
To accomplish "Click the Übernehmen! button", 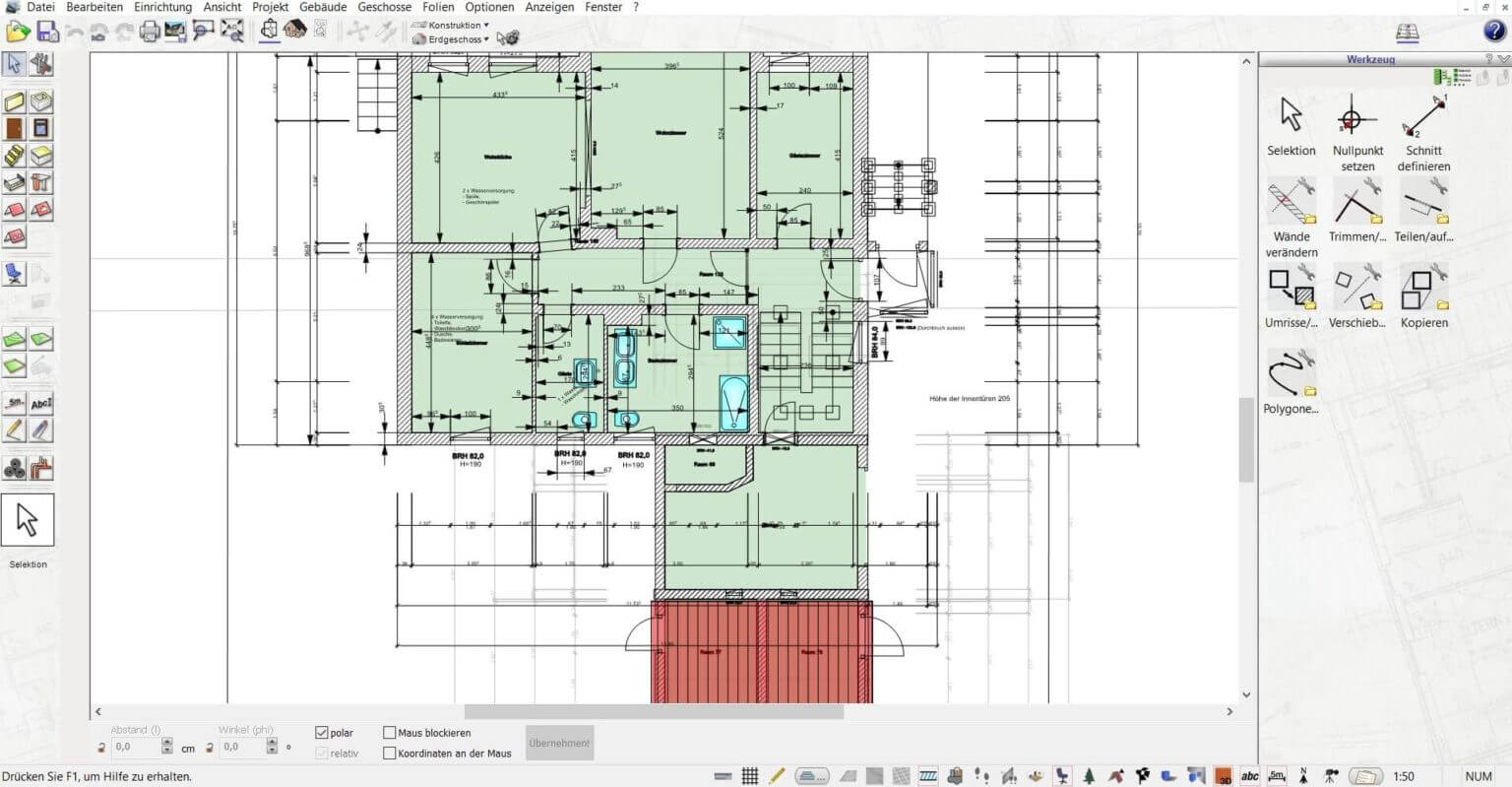I will [559, 743].
